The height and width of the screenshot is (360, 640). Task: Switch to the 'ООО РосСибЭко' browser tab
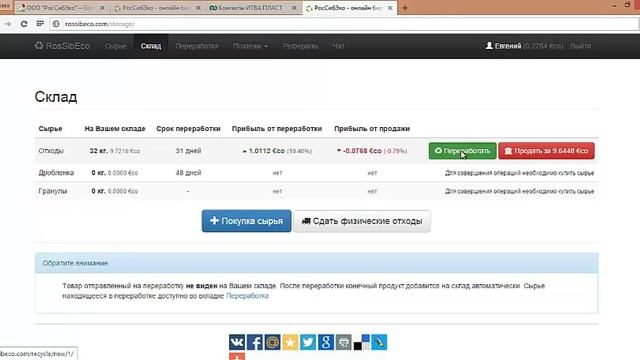(x=60, y=8)
